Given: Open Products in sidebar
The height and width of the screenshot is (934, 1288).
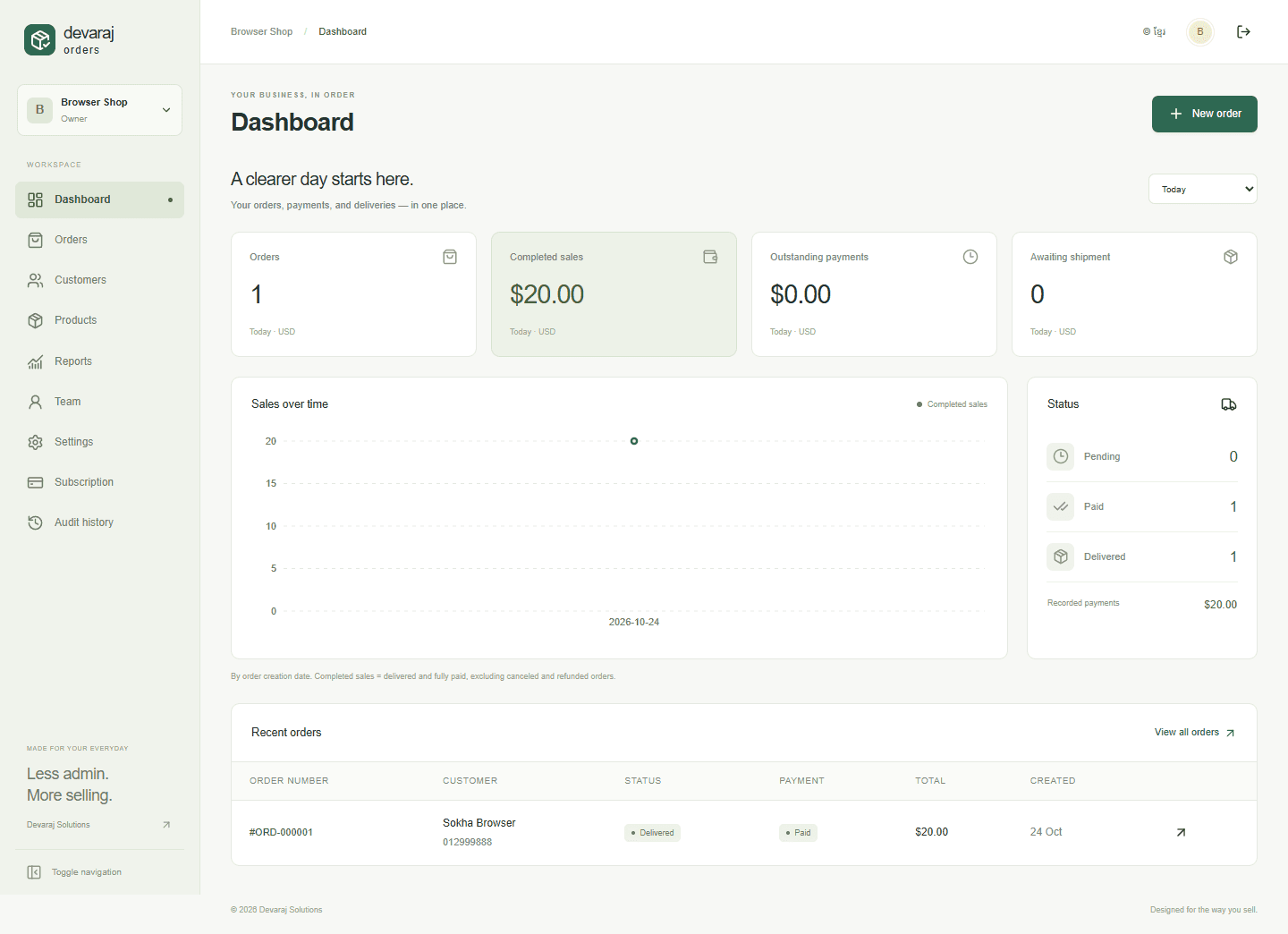Looking at the screenshot, I should coord(99,320).
